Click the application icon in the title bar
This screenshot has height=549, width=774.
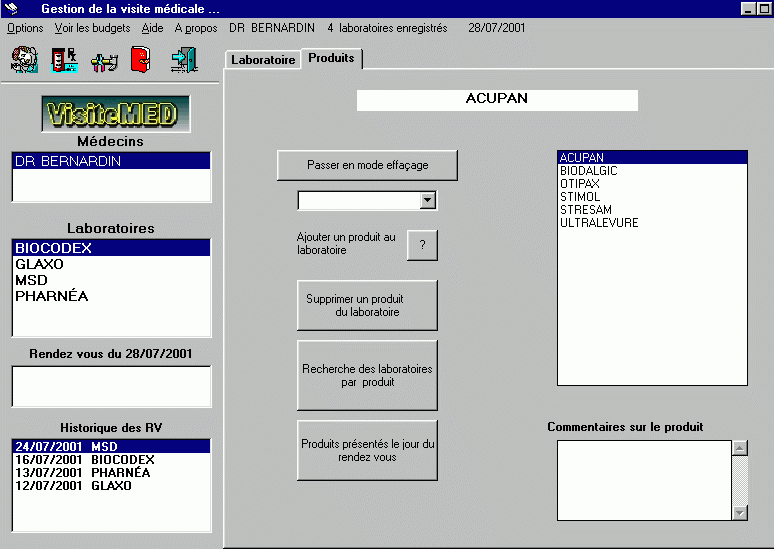point(11,8)
